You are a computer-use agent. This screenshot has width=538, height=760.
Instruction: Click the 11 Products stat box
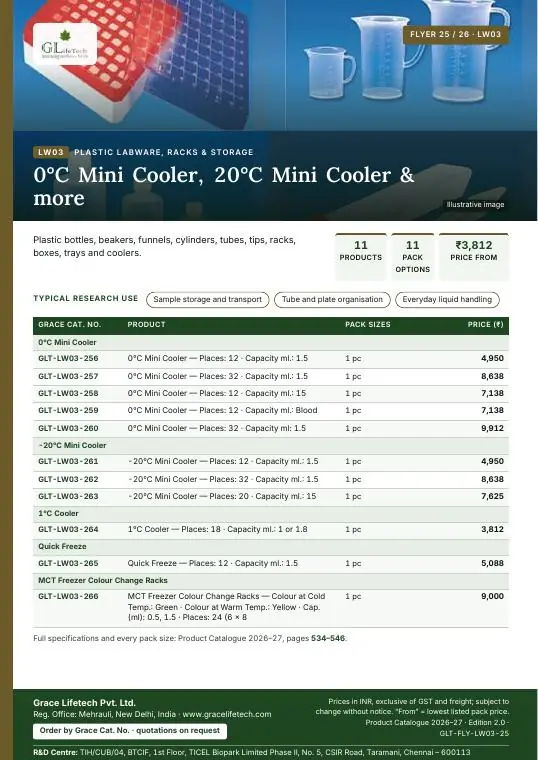[x=361, y=257]
